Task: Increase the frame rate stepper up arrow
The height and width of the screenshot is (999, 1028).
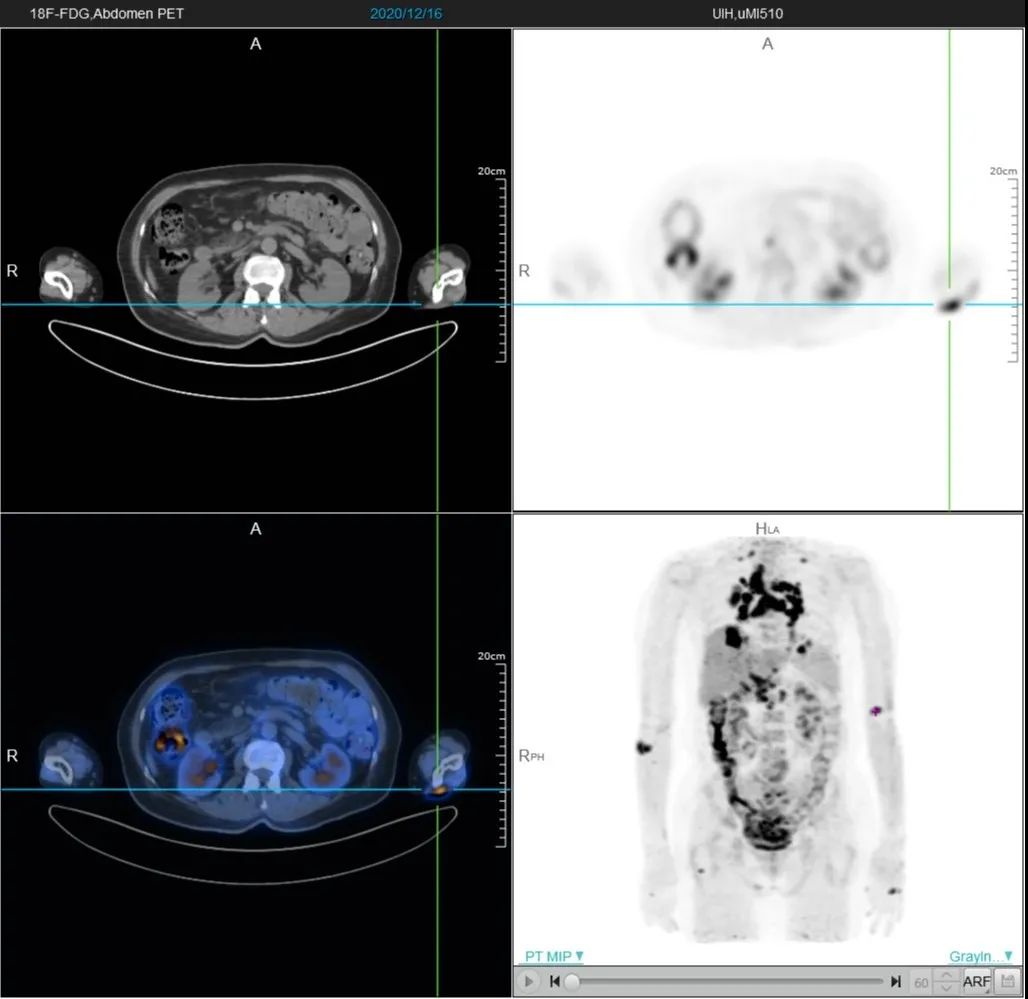Action: [x=945, y=976]
